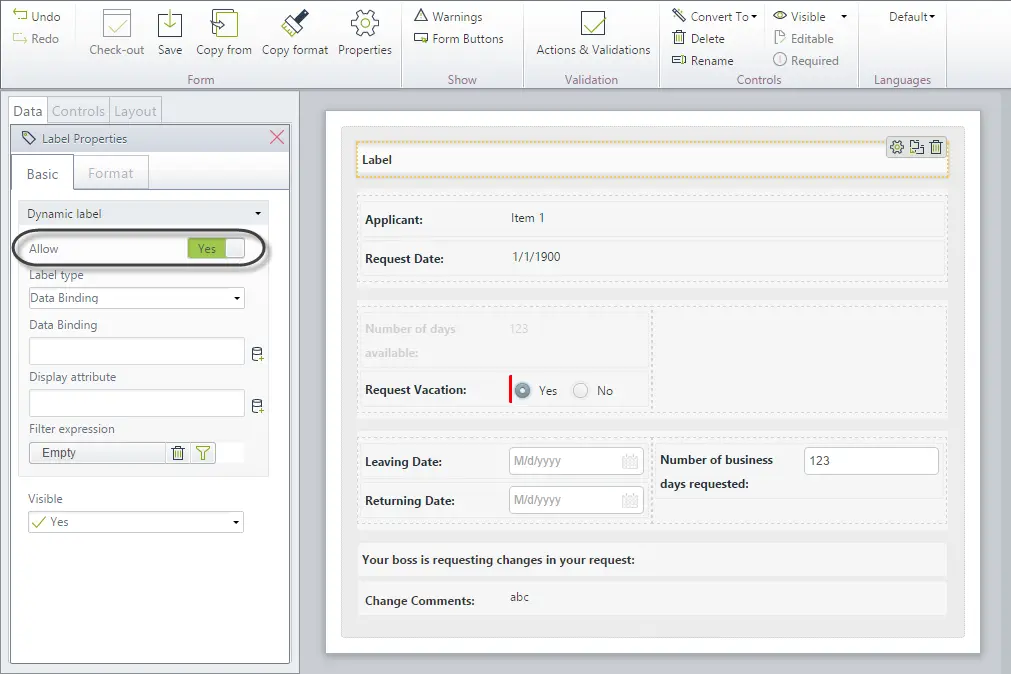This screenshot has height=674, width=1011.
Task: Switch to the Format tab
Action: click(x=111, y=173)
